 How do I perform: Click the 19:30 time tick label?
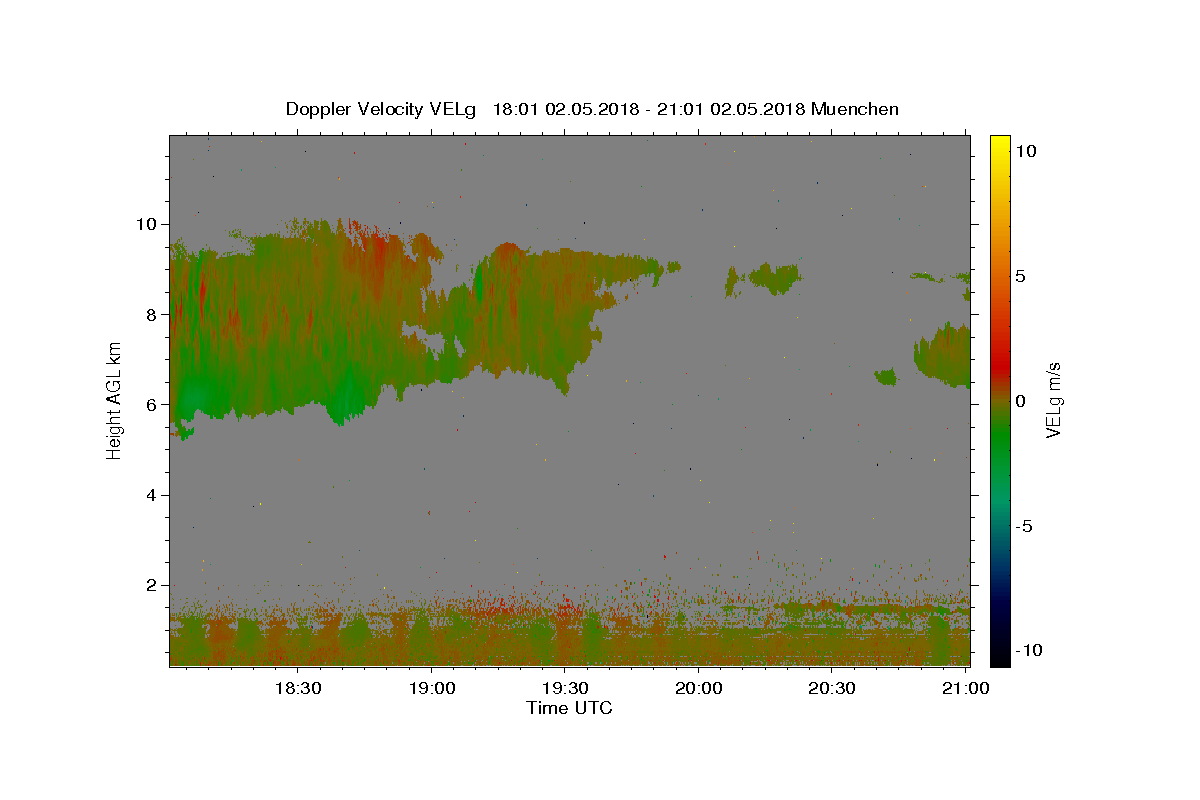pyautogui.click(x=564, y=688)
